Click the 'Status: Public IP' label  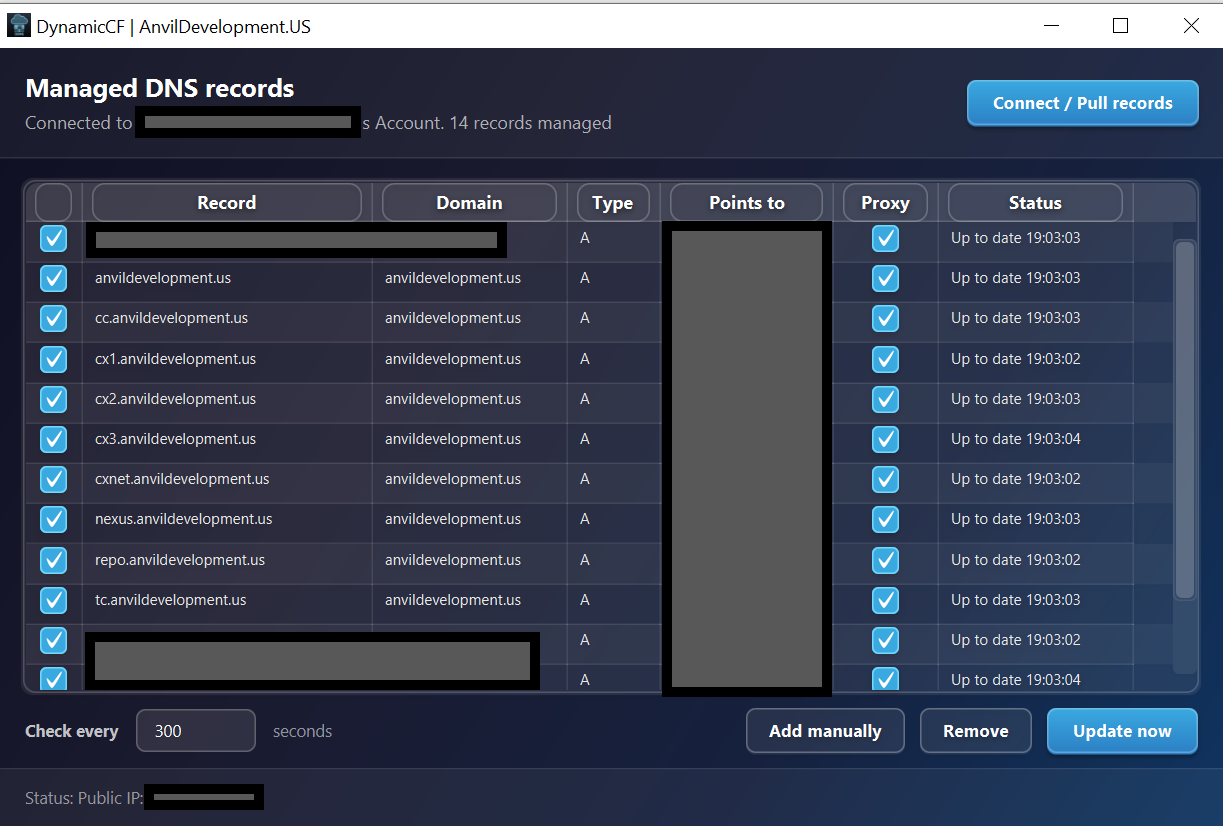point(84,798)
